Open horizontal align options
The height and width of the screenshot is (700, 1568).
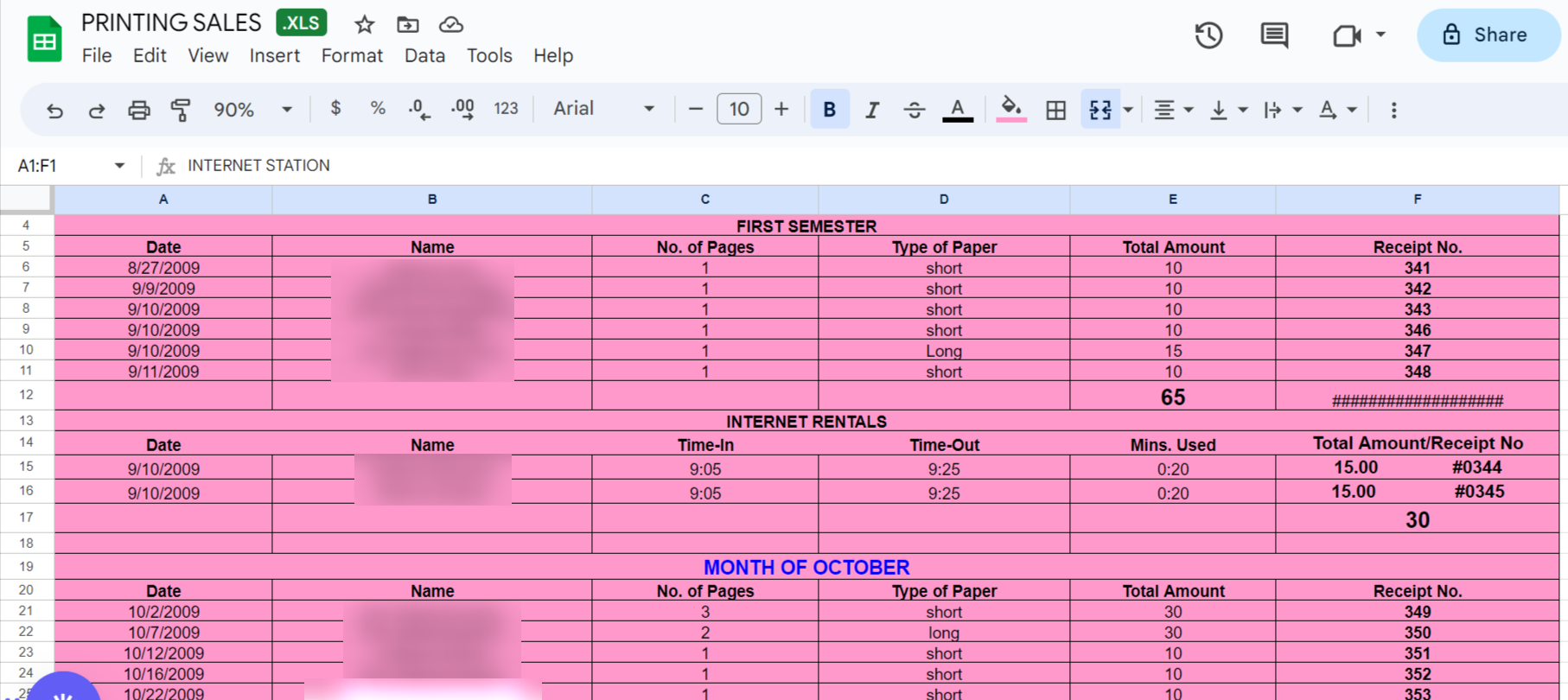click(x=1174, y=110)
